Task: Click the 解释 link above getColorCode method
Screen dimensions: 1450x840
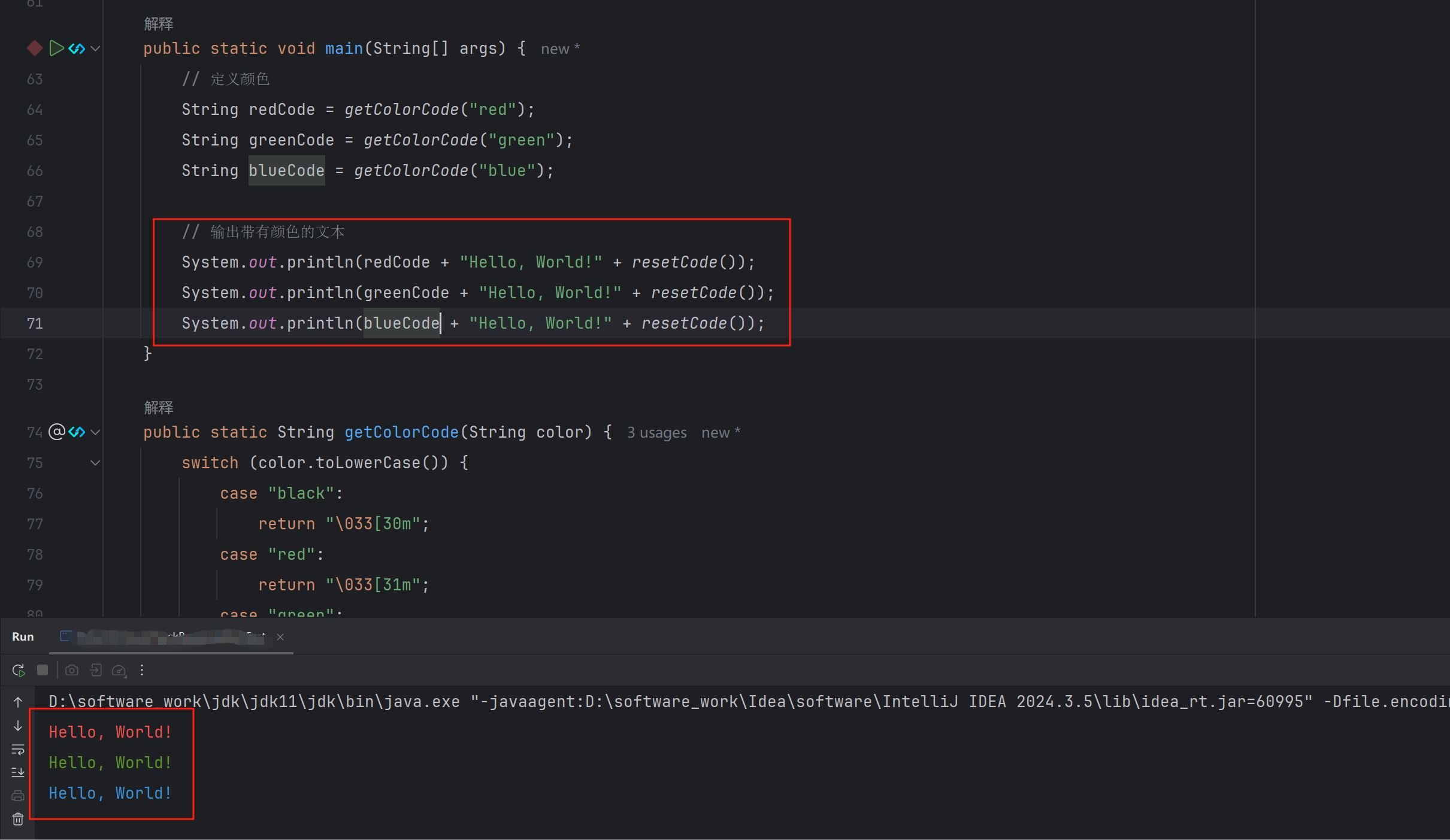Action: [159, 408]
